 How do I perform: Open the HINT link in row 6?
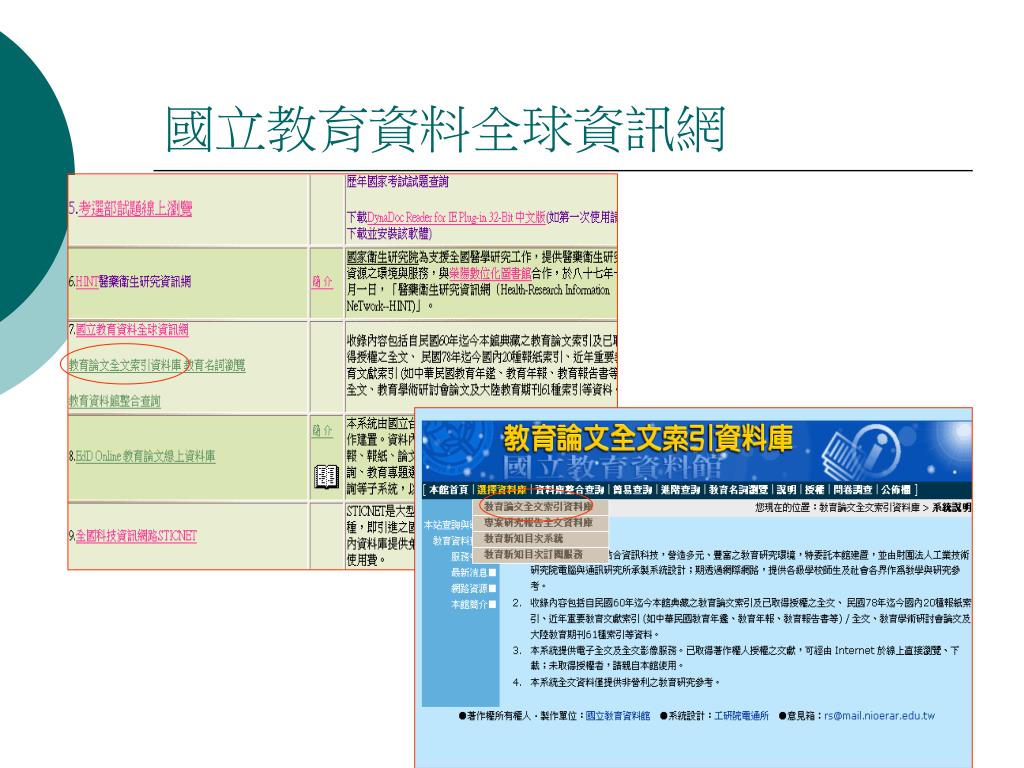(x=87, y=282)
